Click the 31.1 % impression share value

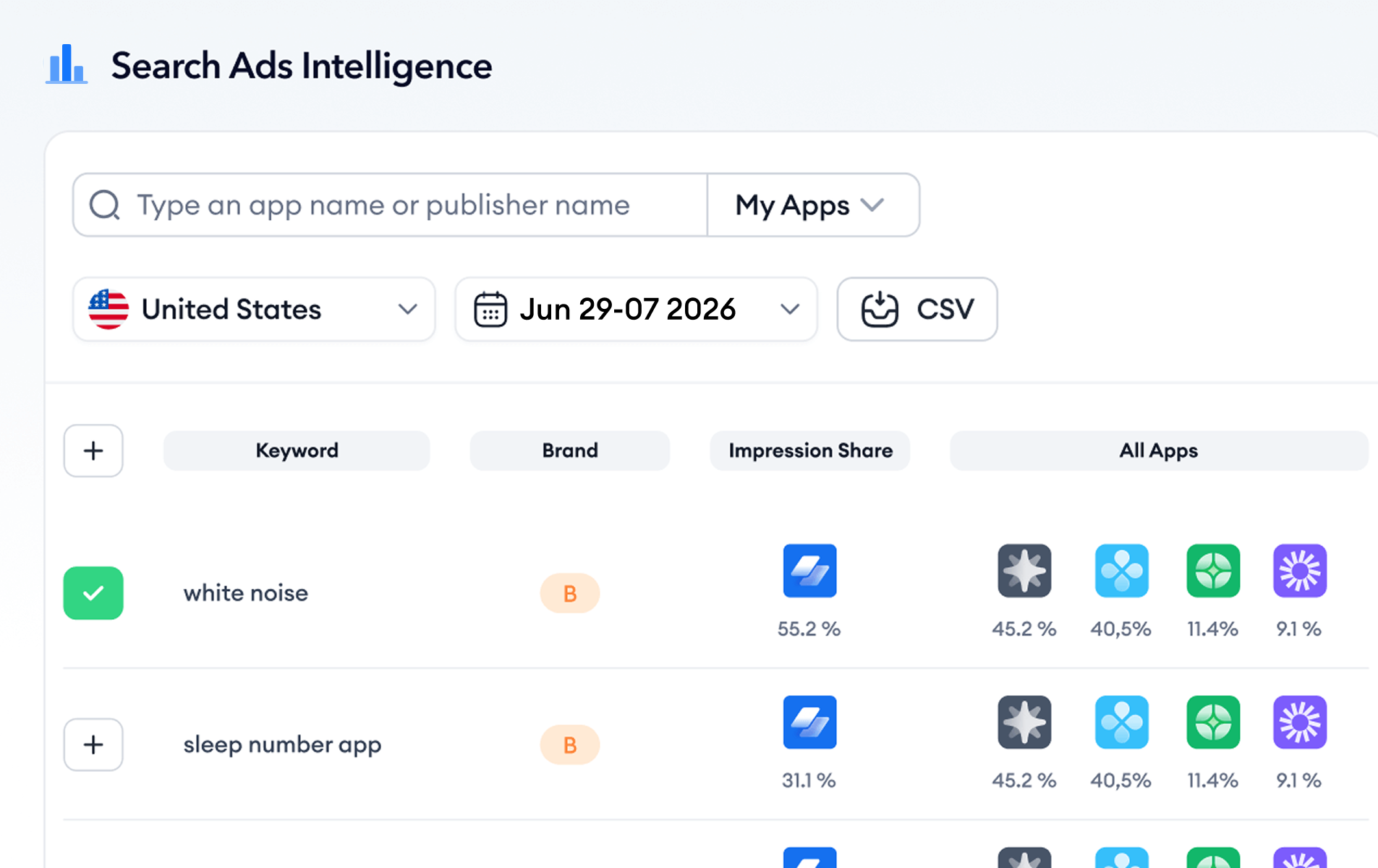(x=809, y=780)
